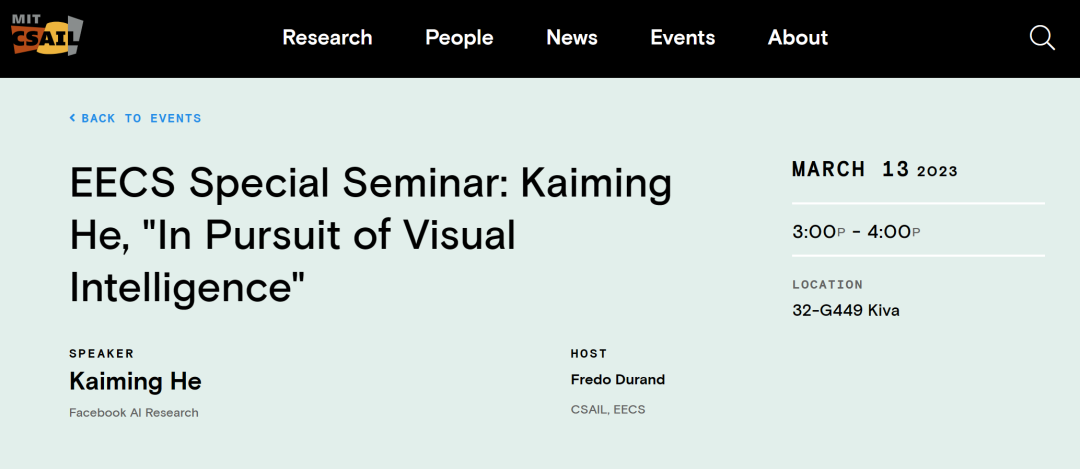
Task: Click the 32-G449 Kiva location text
Action: pyautogui.click(x=846, y=311)
